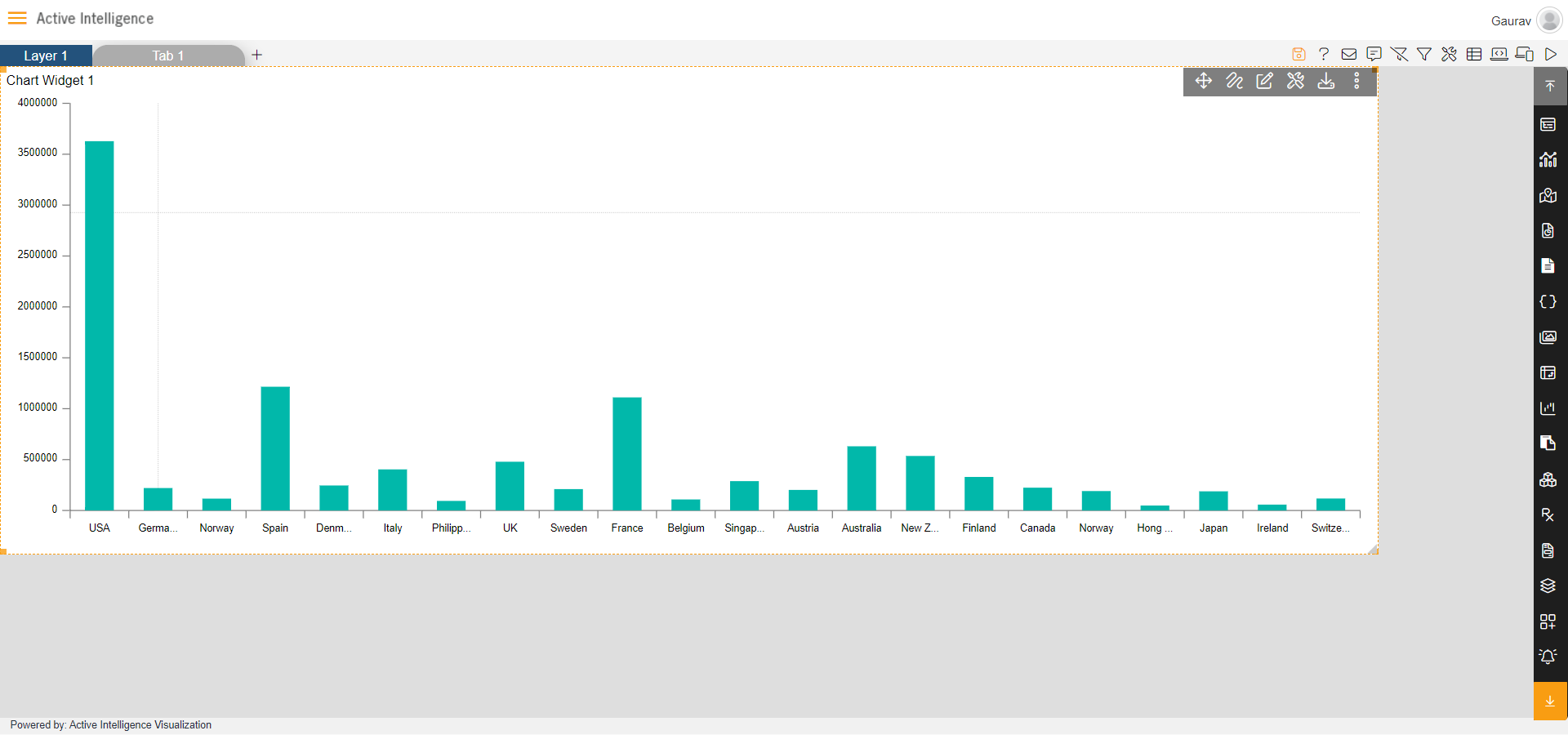Image resolution: width=1568 pixels, height=735 pixels.
Task: Save the dashboard with floppy disk icon
Action: coord(1298,54)
